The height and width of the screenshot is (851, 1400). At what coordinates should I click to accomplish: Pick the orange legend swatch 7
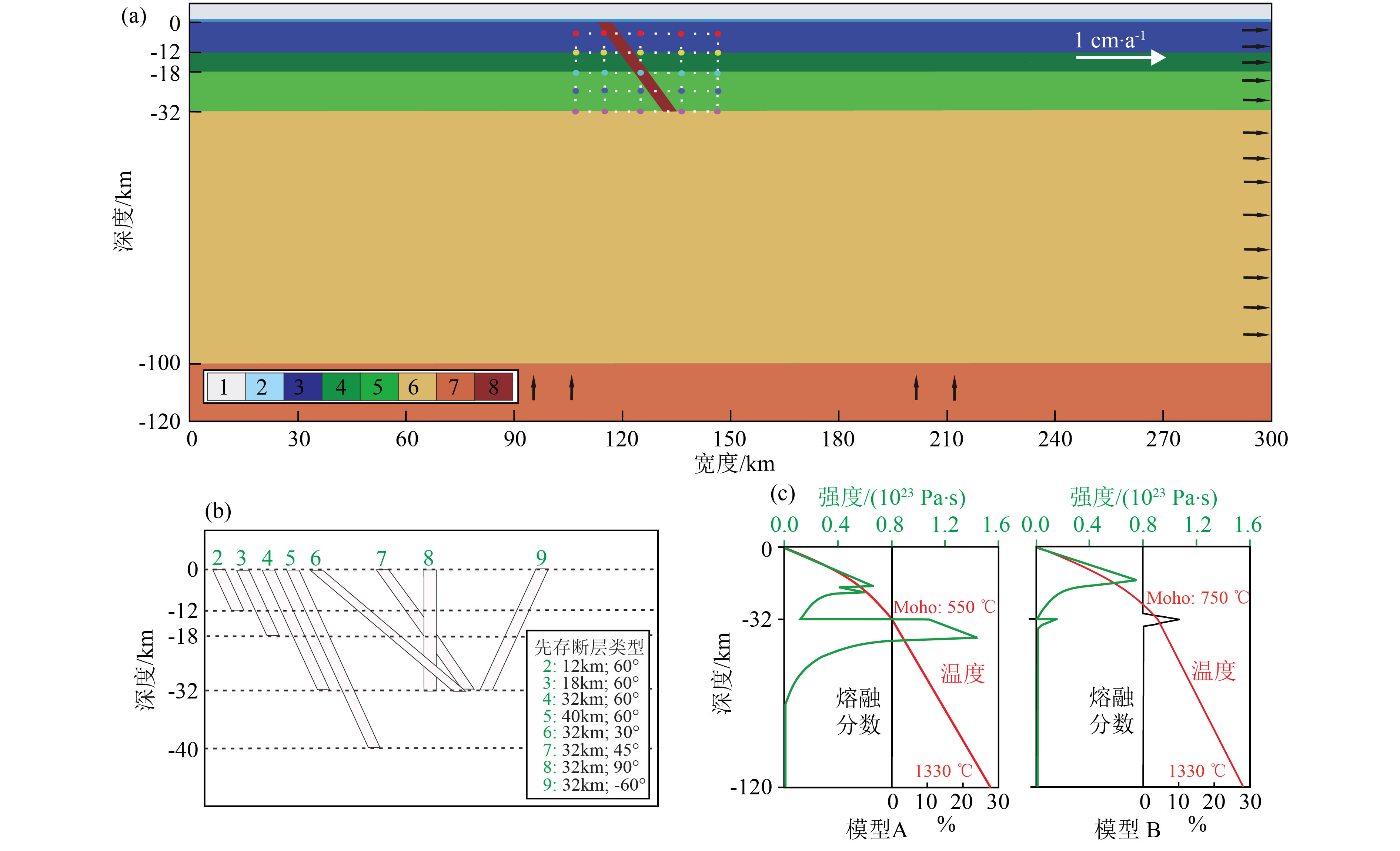(x=455, y=387)
